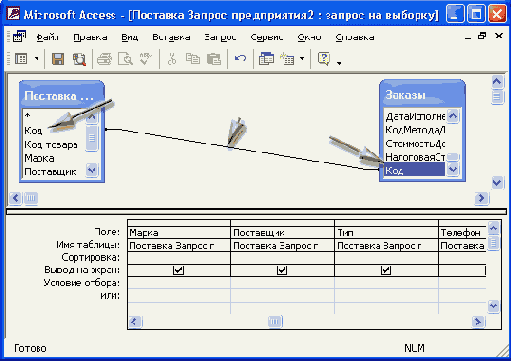The height and width of the screenshot is (361, 511).
Task: Select the Код field in Заказы table
Action: pos(414,170)
